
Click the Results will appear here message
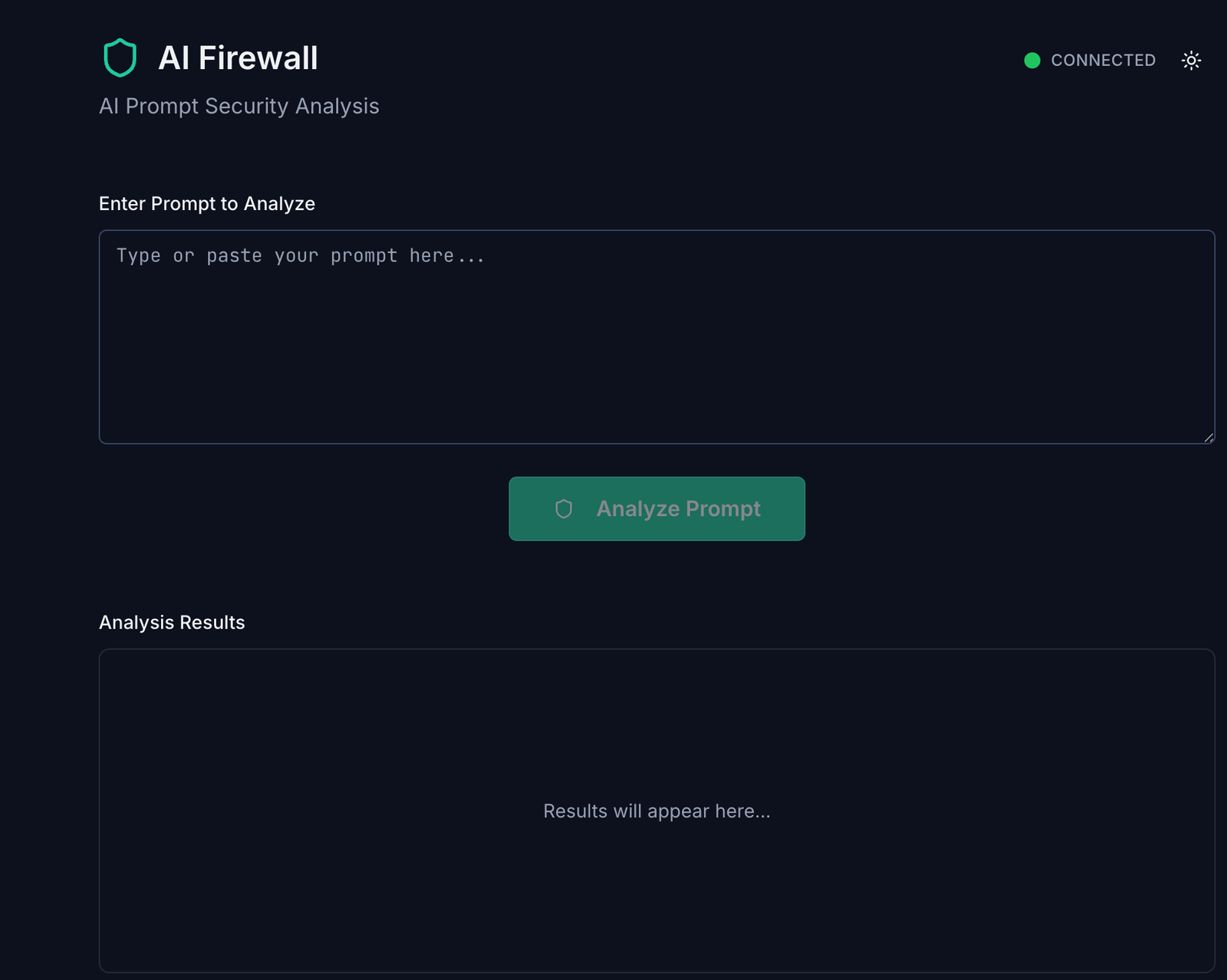(657, 811)
